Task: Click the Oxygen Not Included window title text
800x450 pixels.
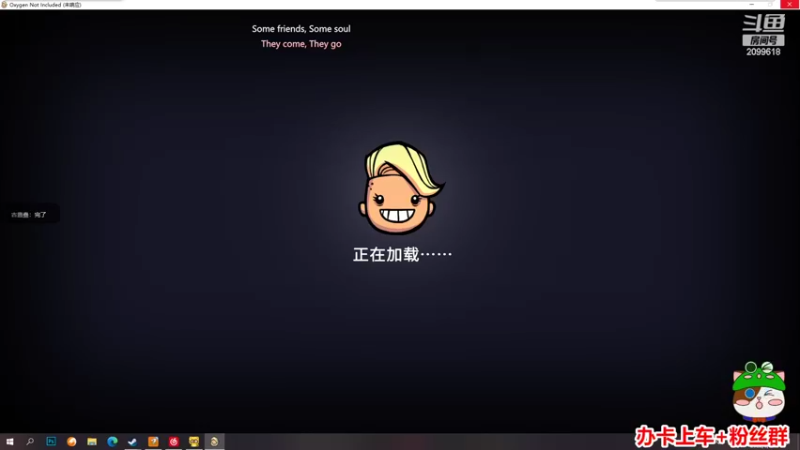Action: 45,5
